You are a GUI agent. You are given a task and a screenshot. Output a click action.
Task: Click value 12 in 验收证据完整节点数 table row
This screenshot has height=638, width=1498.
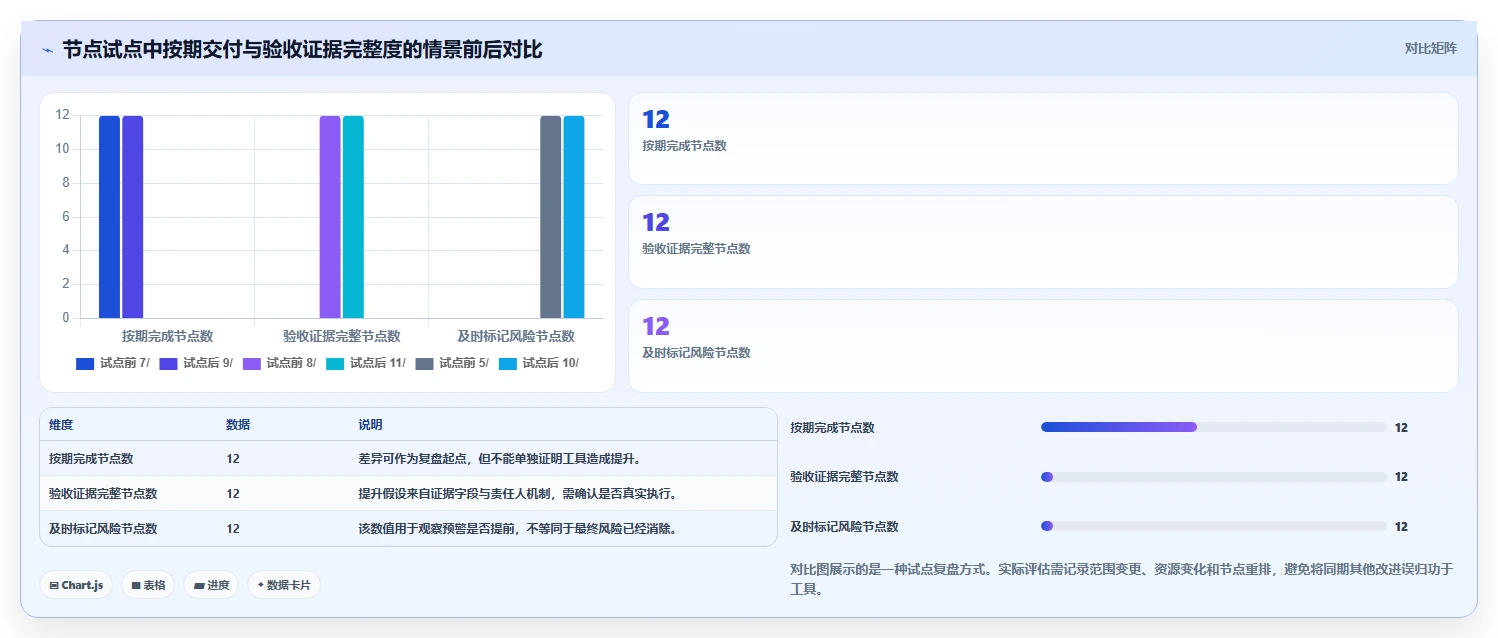[233, 494]
